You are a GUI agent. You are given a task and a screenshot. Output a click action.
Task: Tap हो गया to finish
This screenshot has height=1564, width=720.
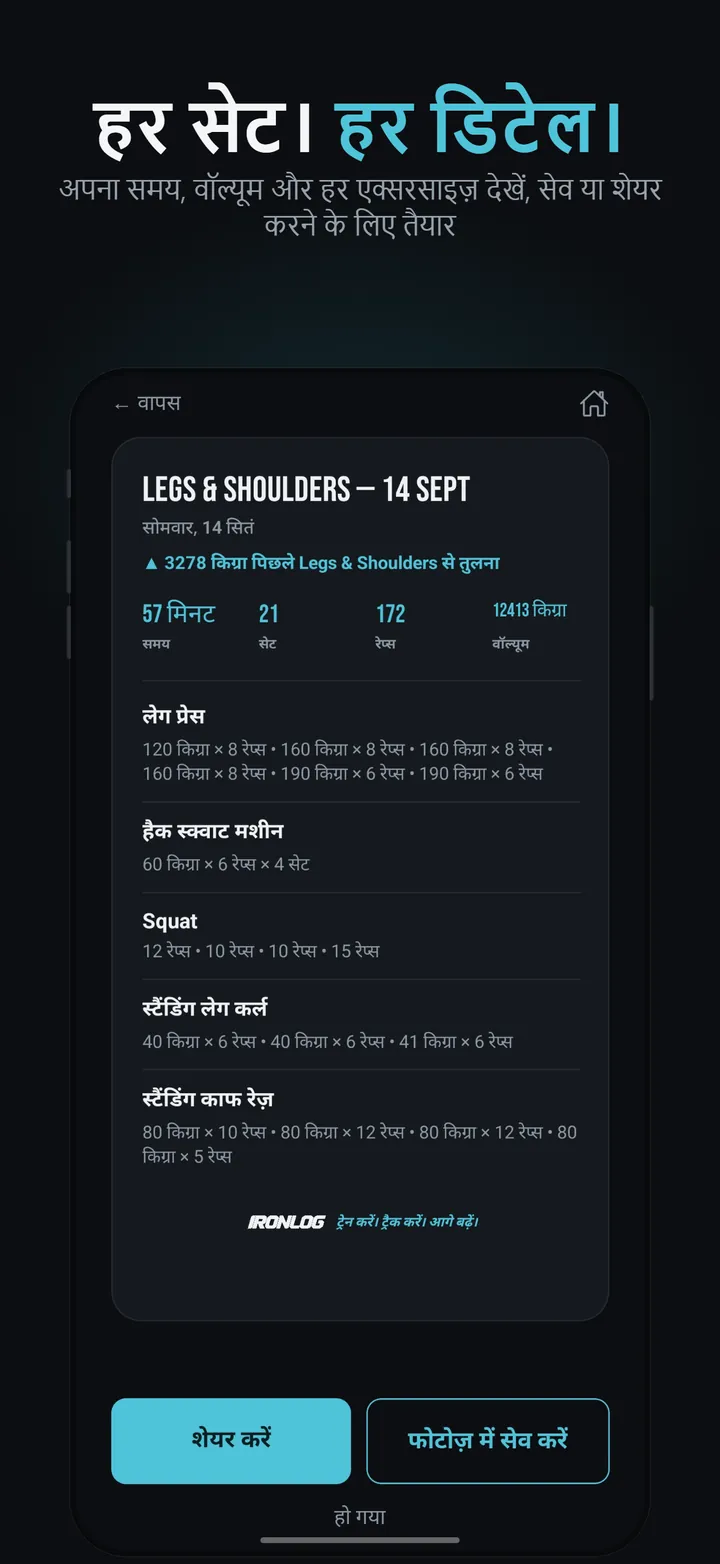pos(360,1516)
